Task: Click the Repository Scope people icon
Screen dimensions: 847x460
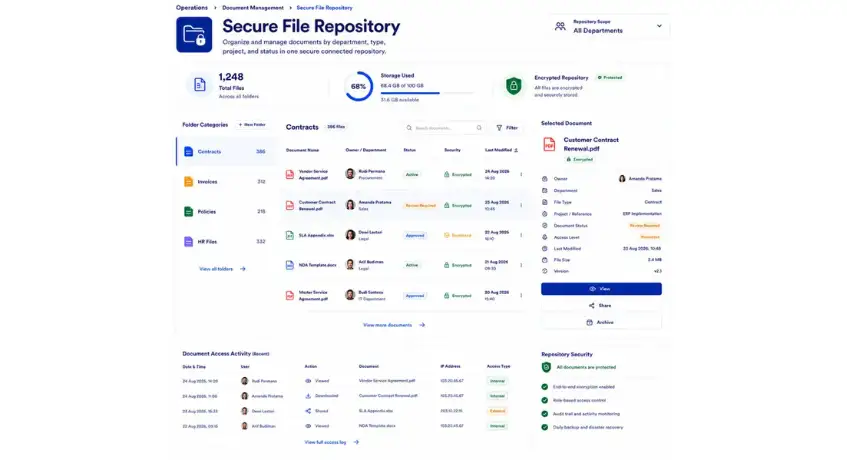Action: coord(560,26)
